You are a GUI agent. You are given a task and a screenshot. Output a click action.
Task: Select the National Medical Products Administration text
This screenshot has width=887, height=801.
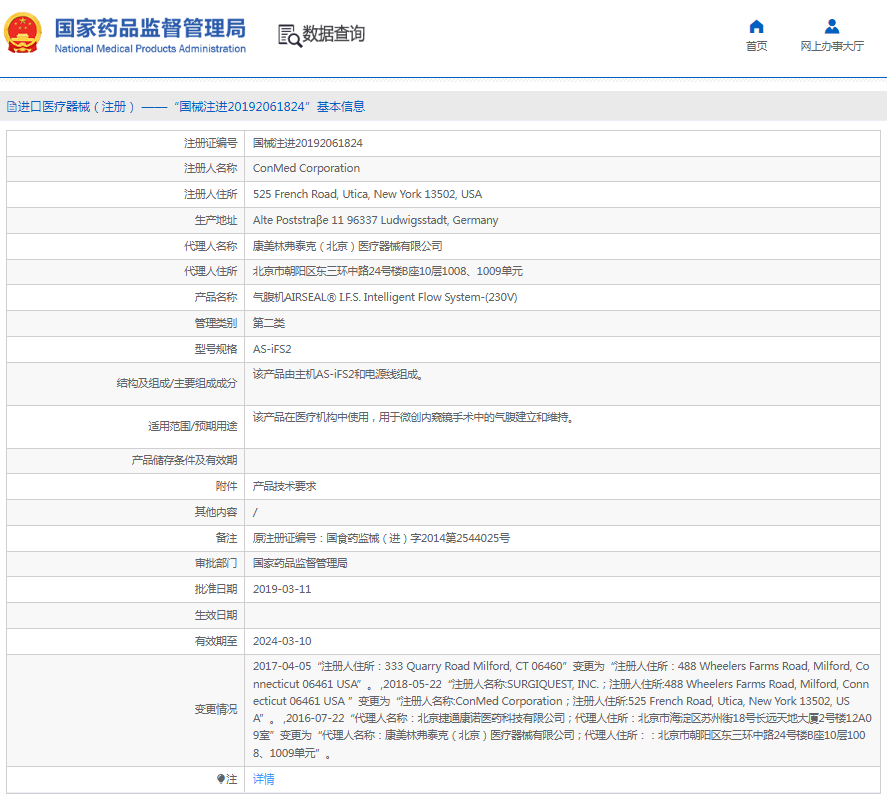[150, 49]
